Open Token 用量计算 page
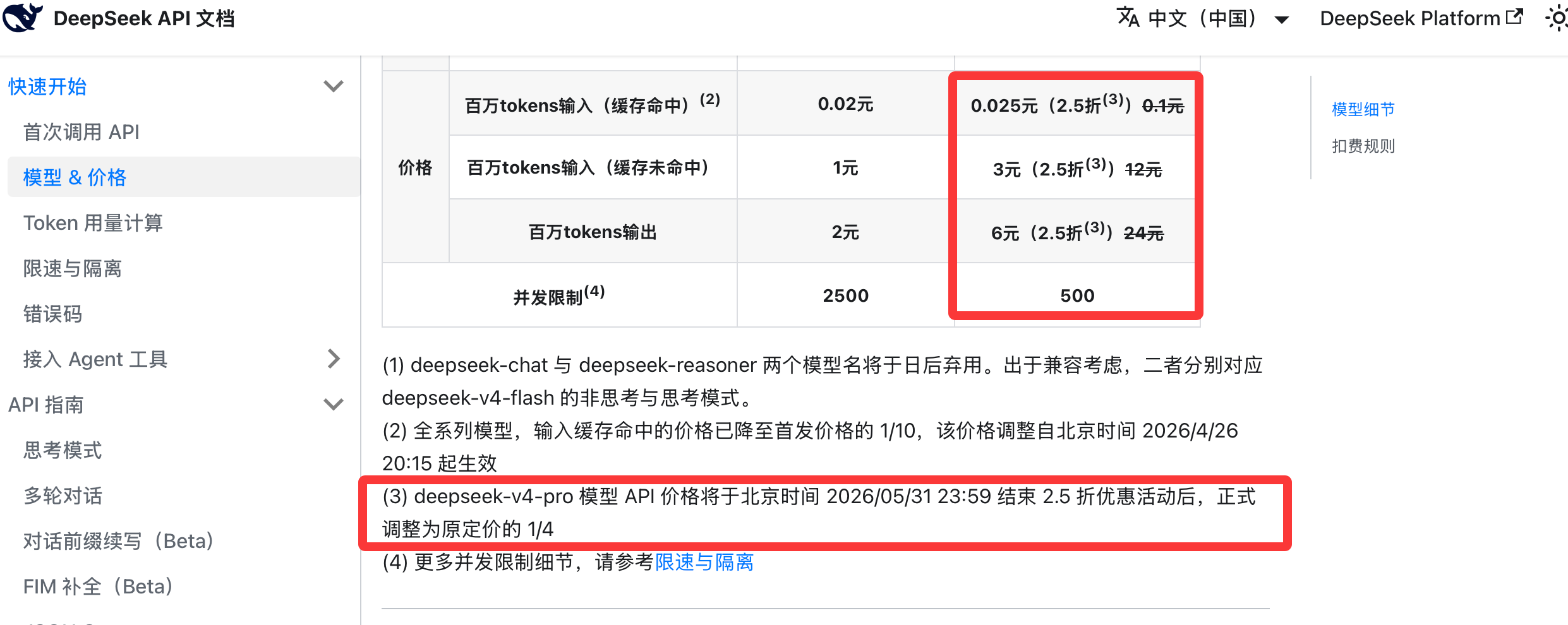Screen dimensions: 1568x625 (93, 223)
